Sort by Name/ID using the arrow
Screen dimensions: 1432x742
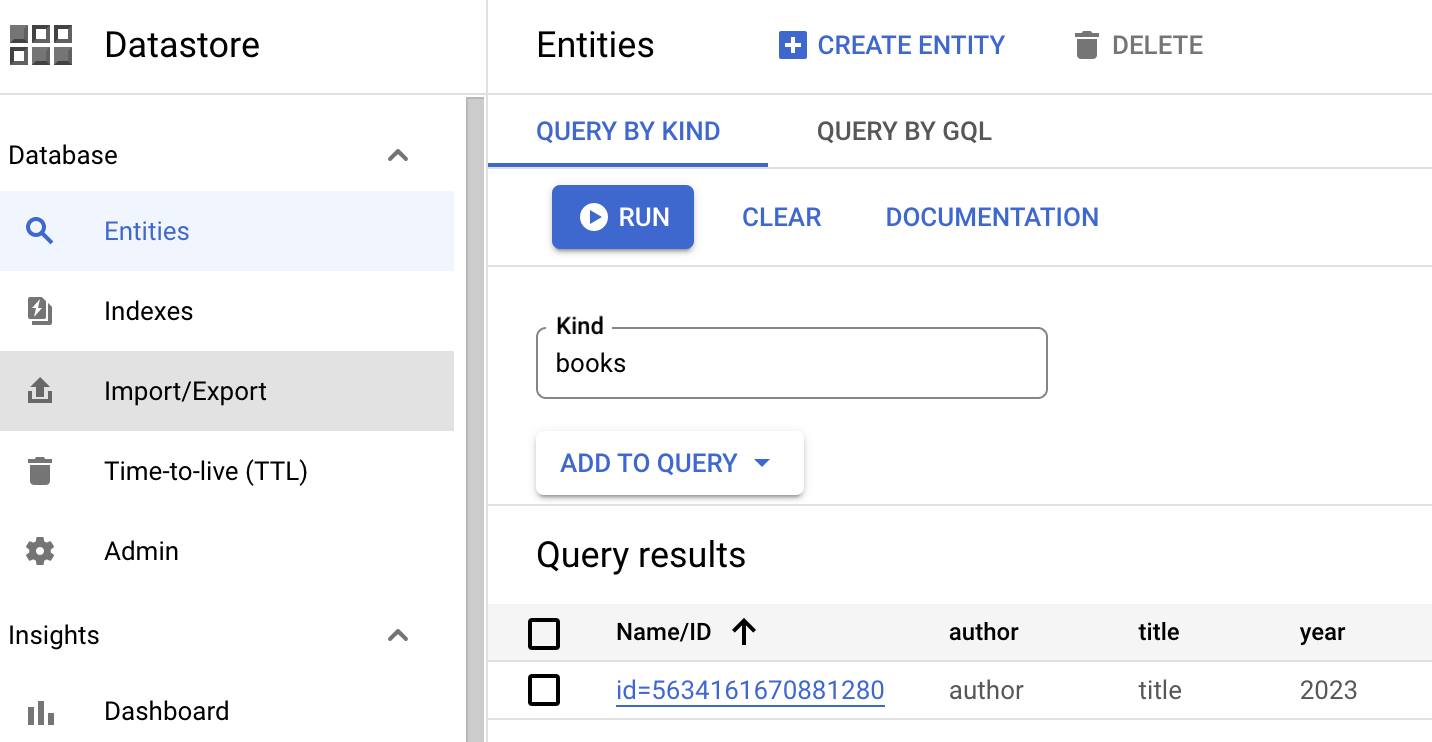(743, 632)
